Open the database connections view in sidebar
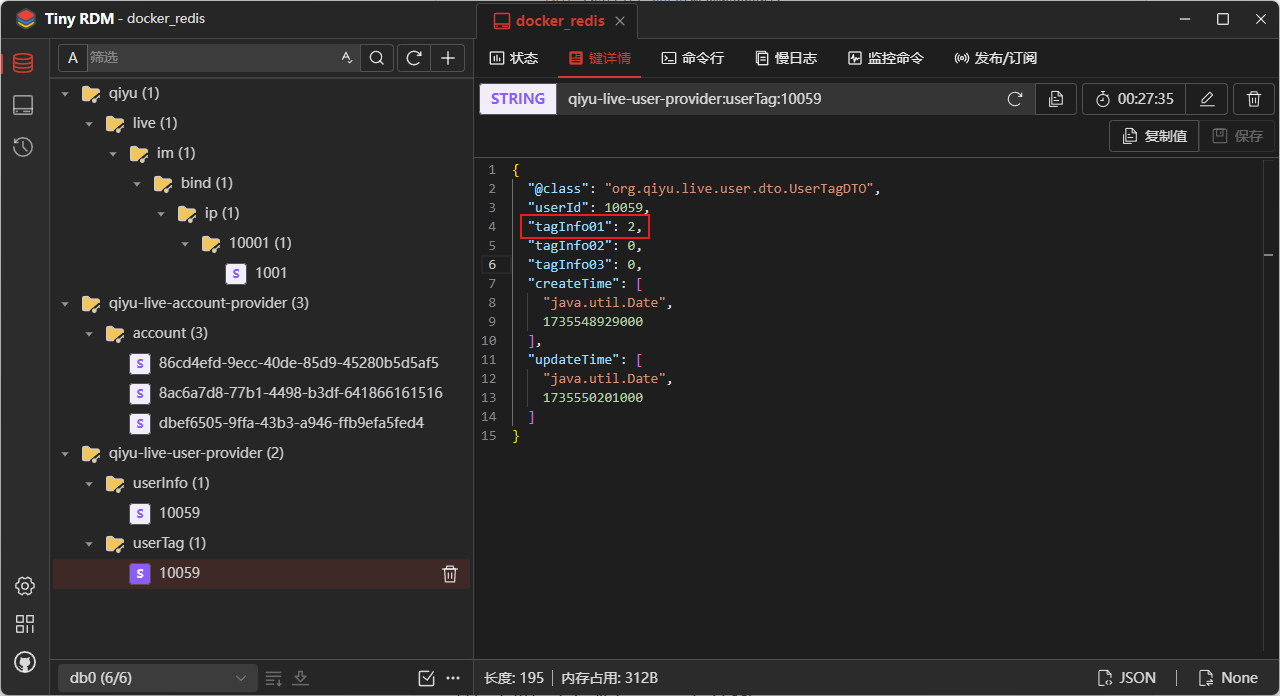 pos(23,63)
